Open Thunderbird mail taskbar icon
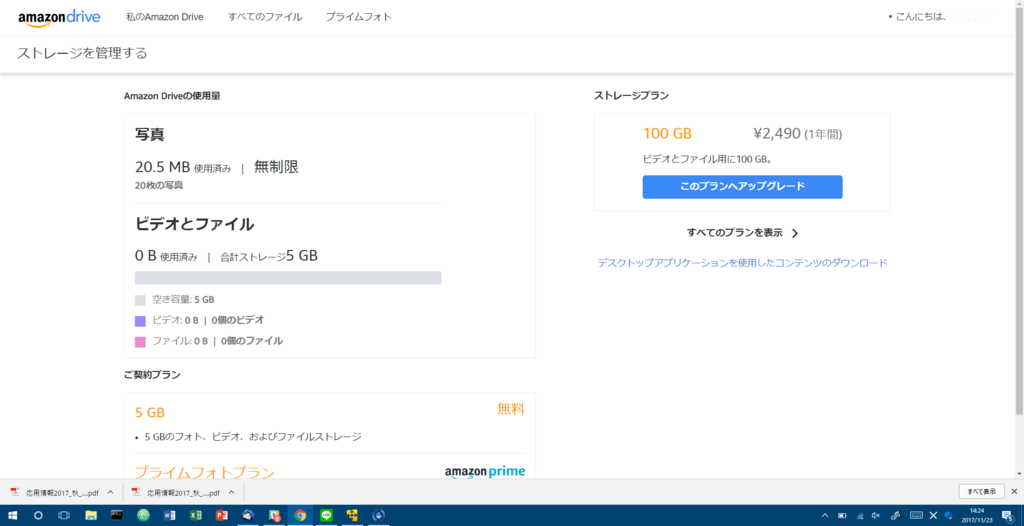Image resolution: width=1024 pixels, height=526 pixels. click(x=248, y=515)
